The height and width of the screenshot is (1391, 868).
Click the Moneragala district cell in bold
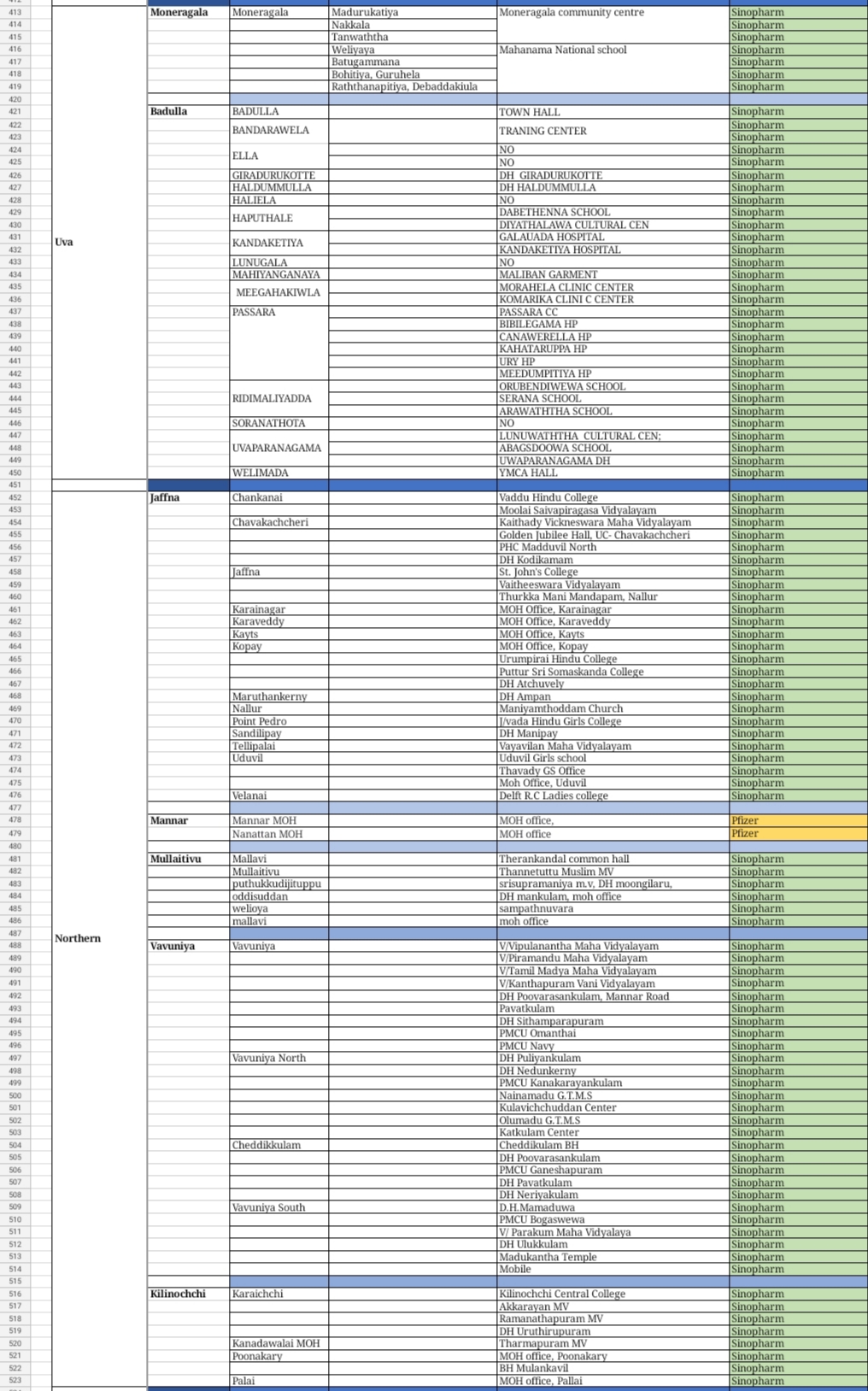pyautogui.click(x=189, y=13)
